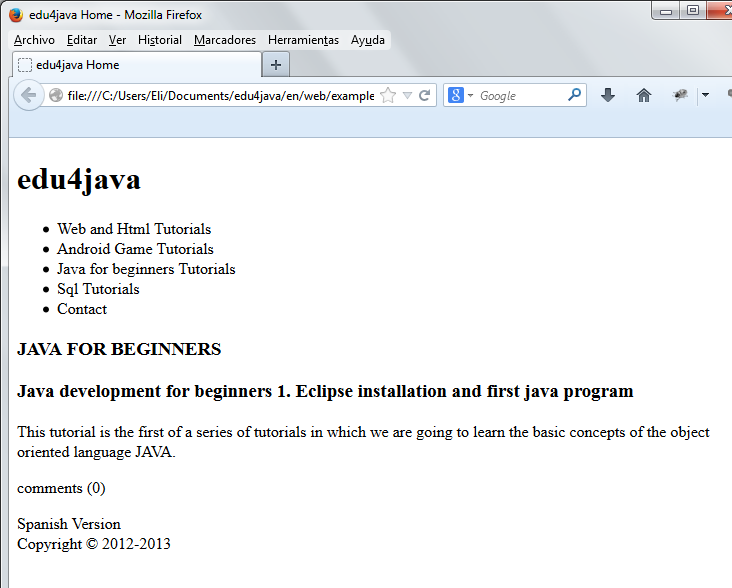The height and width of the screenshot is (588, 732).
Task: Open the Ver menu
Action: 117,40
